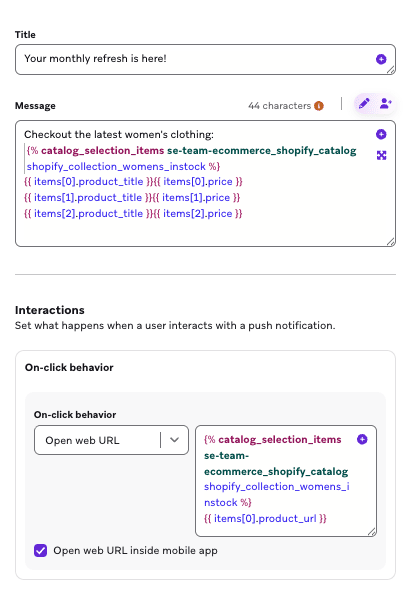This screenshot has height=592, width=414.
Task: Click the plus icon in Message field
Action: [x=381, y=134]
